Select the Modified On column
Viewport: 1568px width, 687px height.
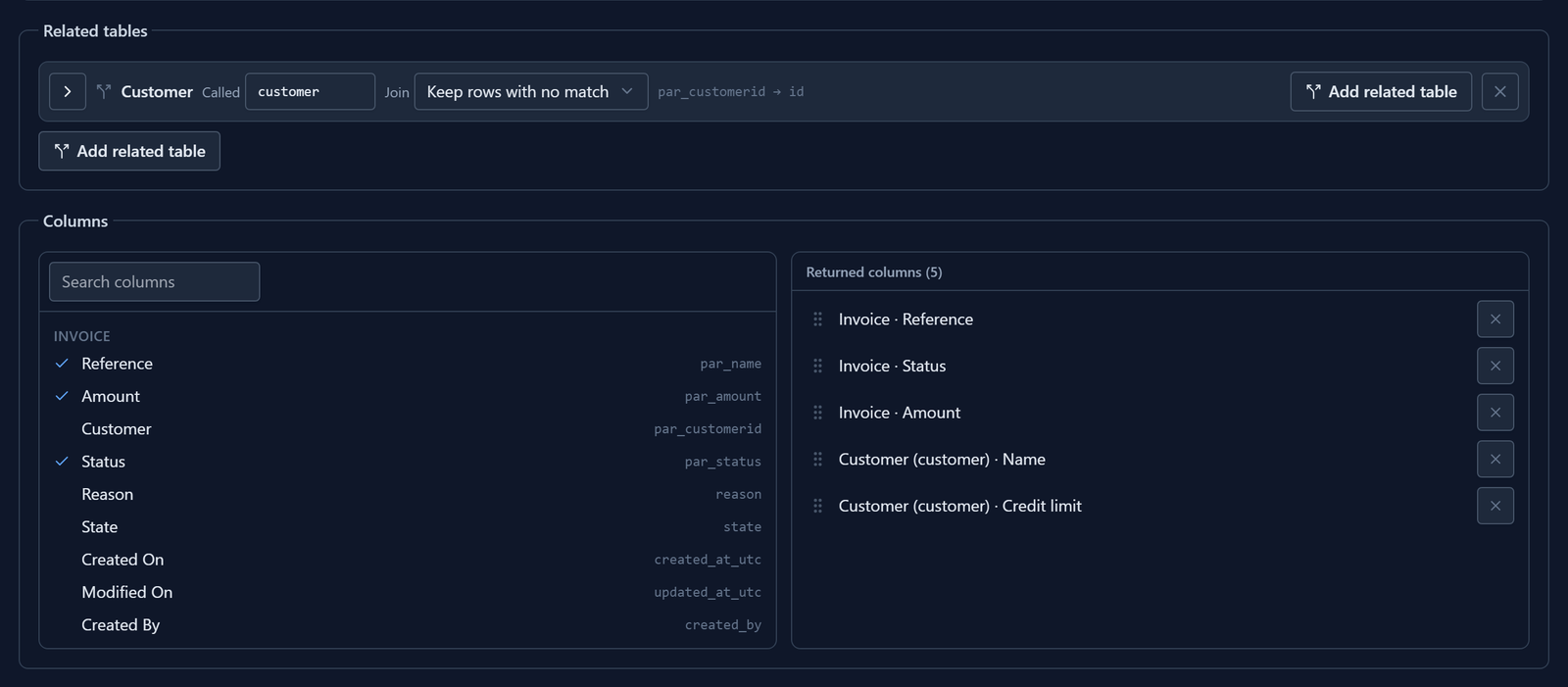tap(408, 592)
